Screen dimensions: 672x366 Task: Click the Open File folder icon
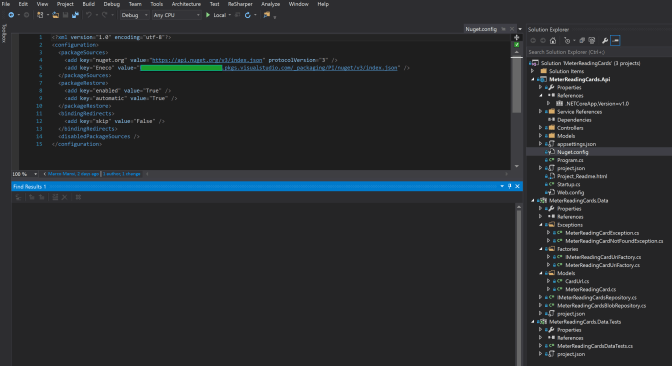(x=55, y=15)
